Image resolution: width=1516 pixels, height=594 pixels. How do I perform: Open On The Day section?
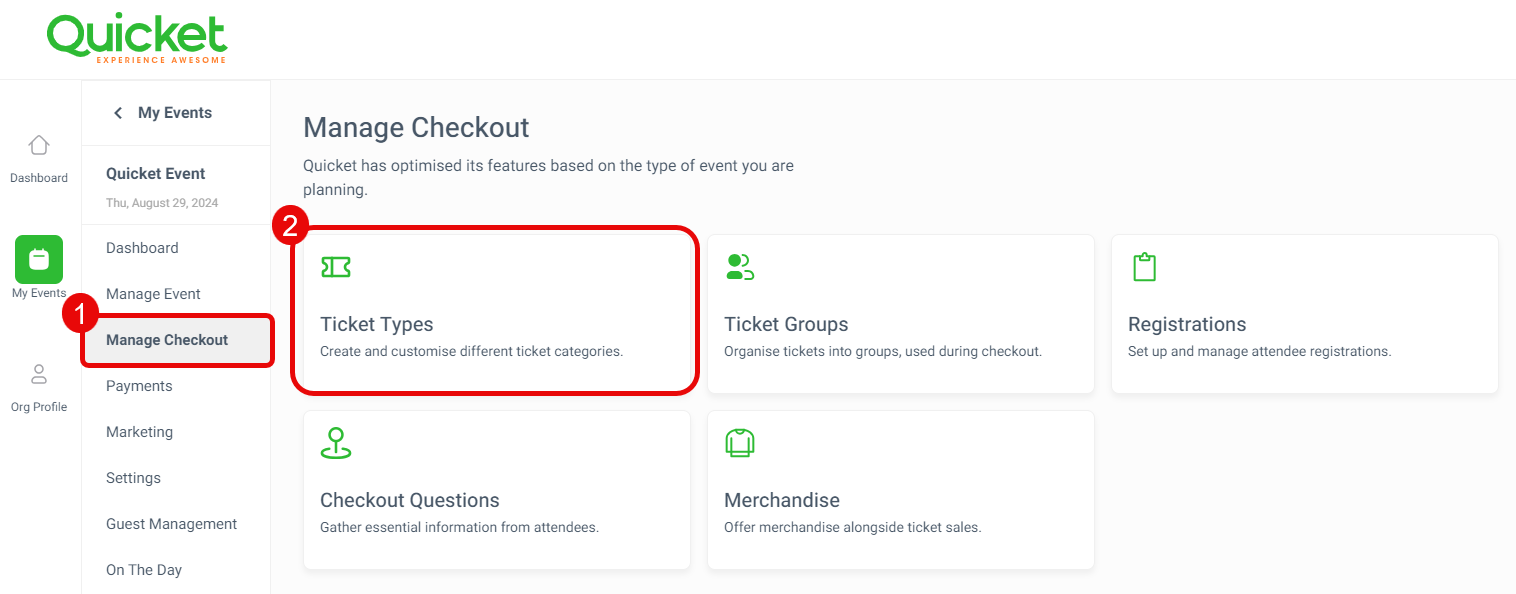144,570
